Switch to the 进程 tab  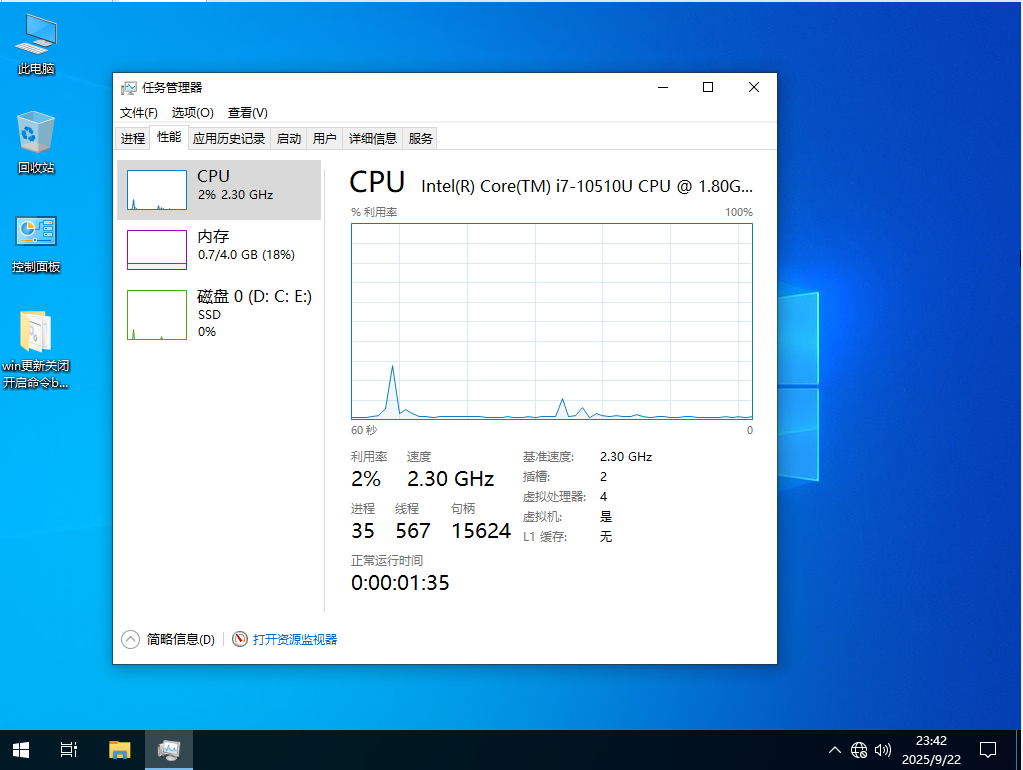click(133, 138)
